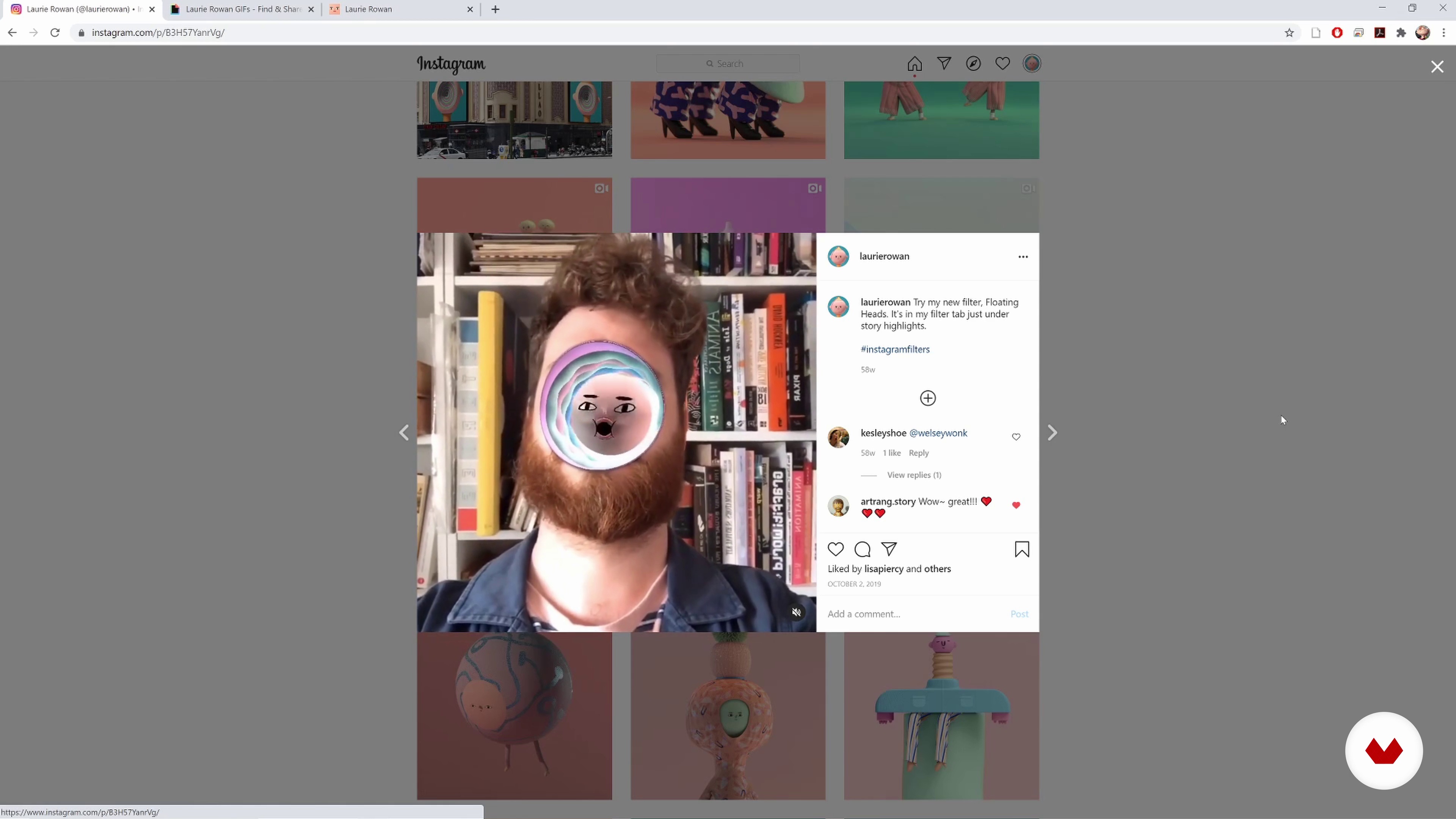Open lisapiercy in the Liked by line
The height and width of the screenshot is (819, 1456).
tap(884, 569)
